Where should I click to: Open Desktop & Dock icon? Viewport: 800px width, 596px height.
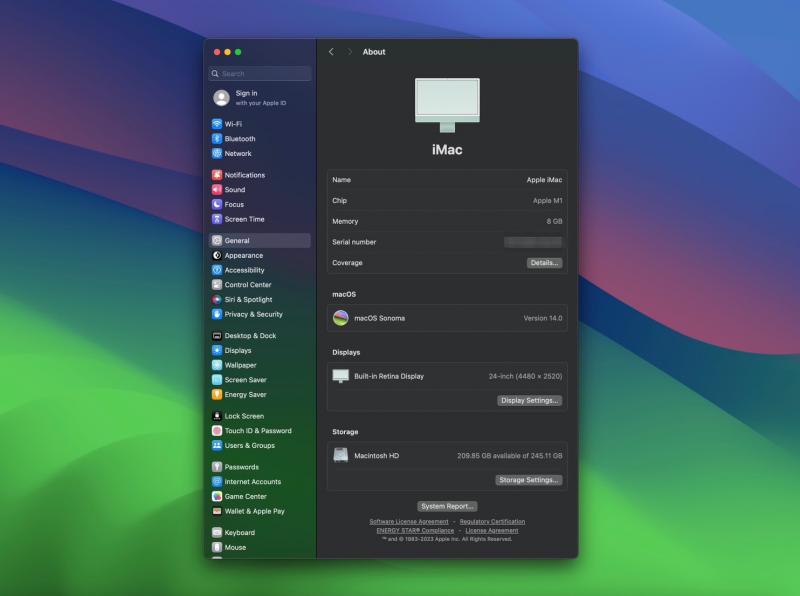(217, 336)
